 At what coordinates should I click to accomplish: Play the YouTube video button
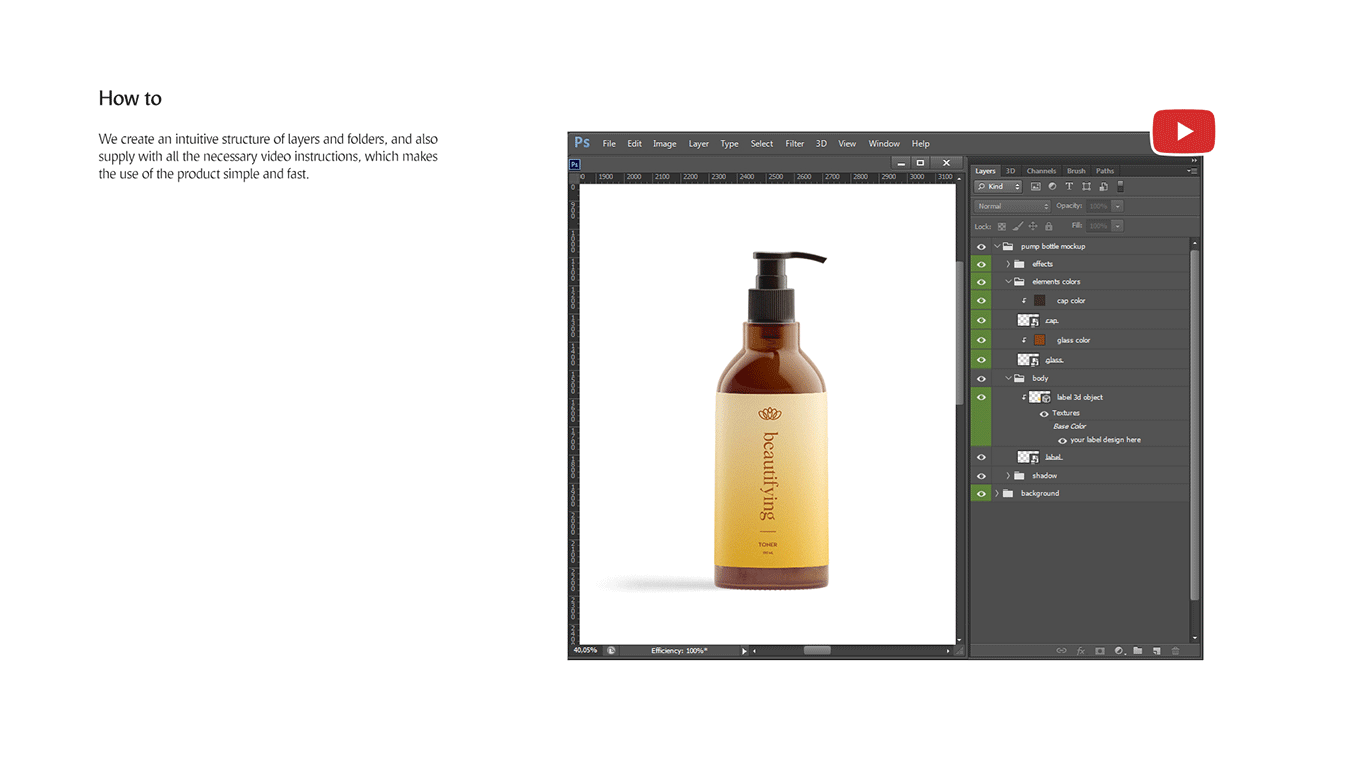tap(1184, 131)
